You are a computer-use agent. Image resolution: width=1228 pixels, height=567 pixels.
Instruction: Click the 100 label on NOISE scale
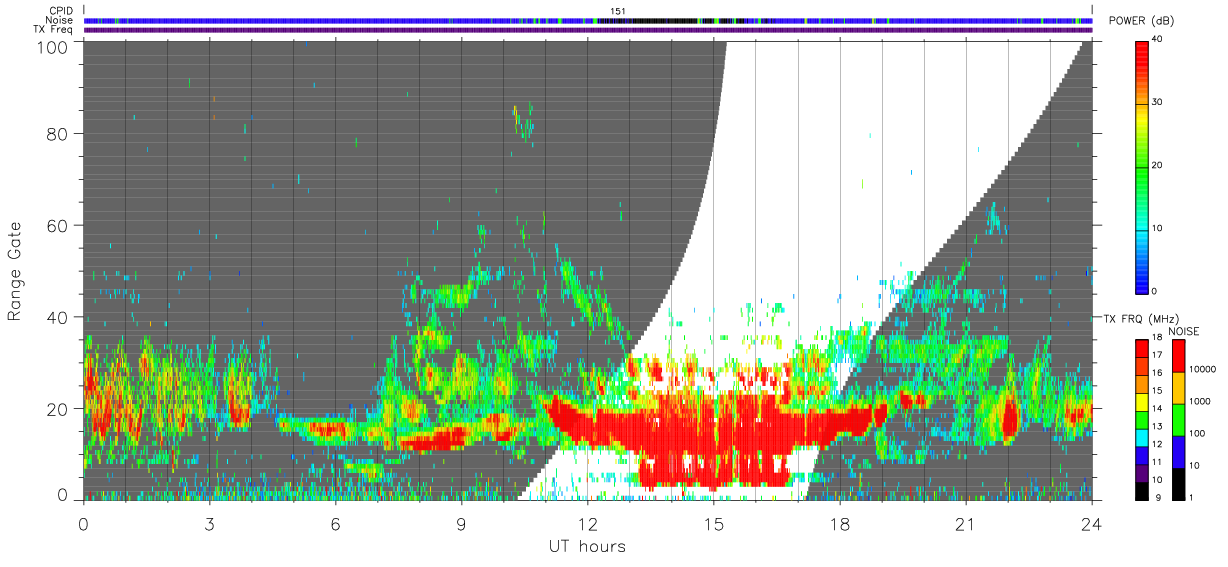pos(1199,433)
